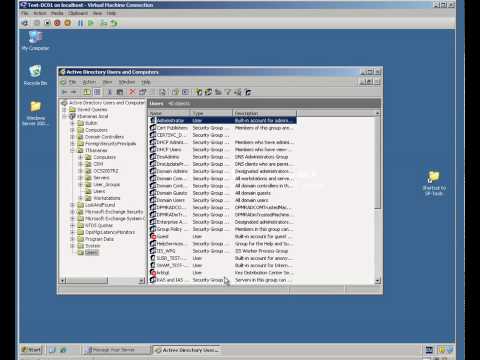This screenshot has height=360, width=480.
Task: Click the list's vertical scrollbar thumb
Action: point(378,162)
